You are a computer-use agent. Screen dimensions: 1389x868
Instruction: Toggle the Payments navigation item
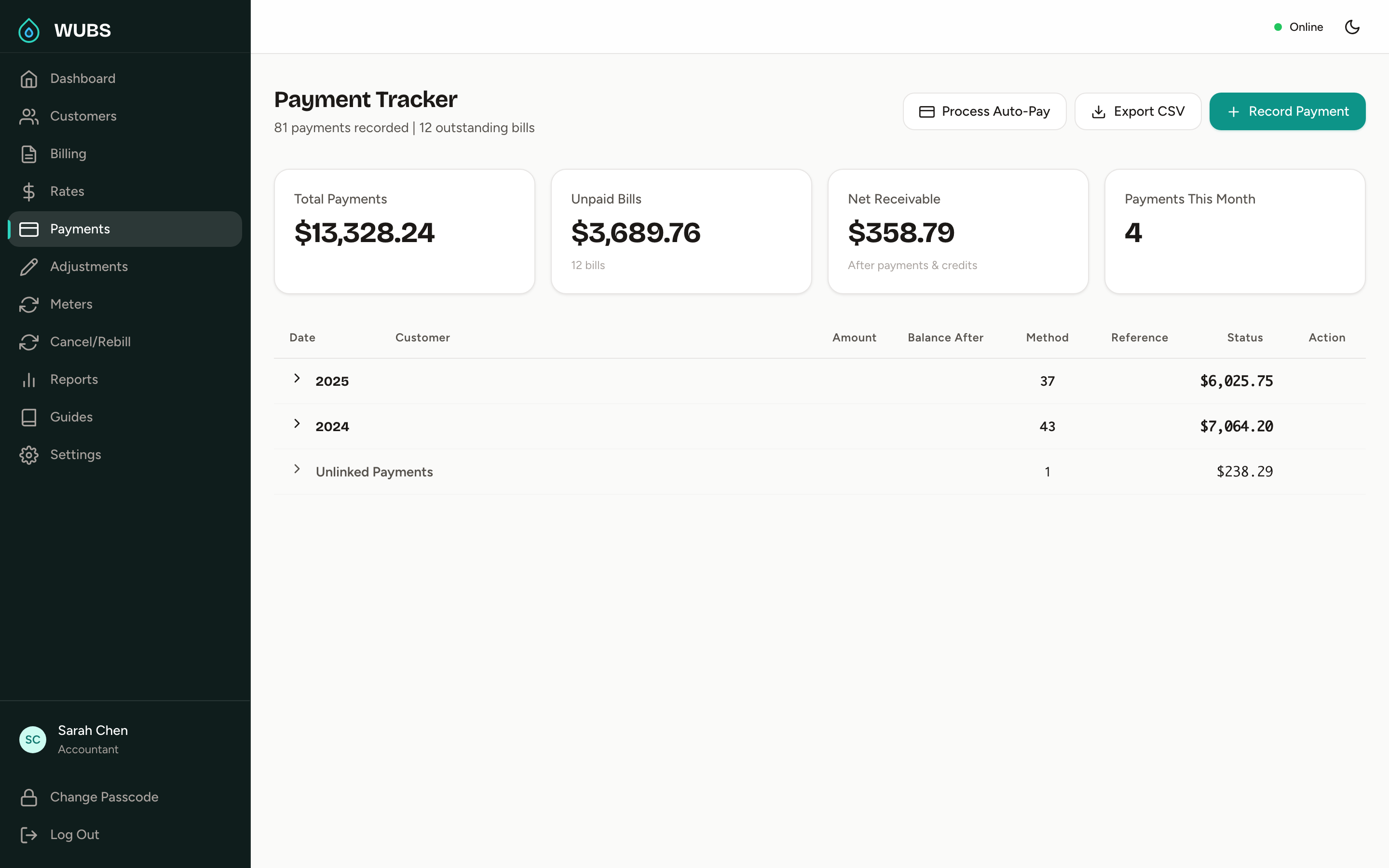(80, 229)
